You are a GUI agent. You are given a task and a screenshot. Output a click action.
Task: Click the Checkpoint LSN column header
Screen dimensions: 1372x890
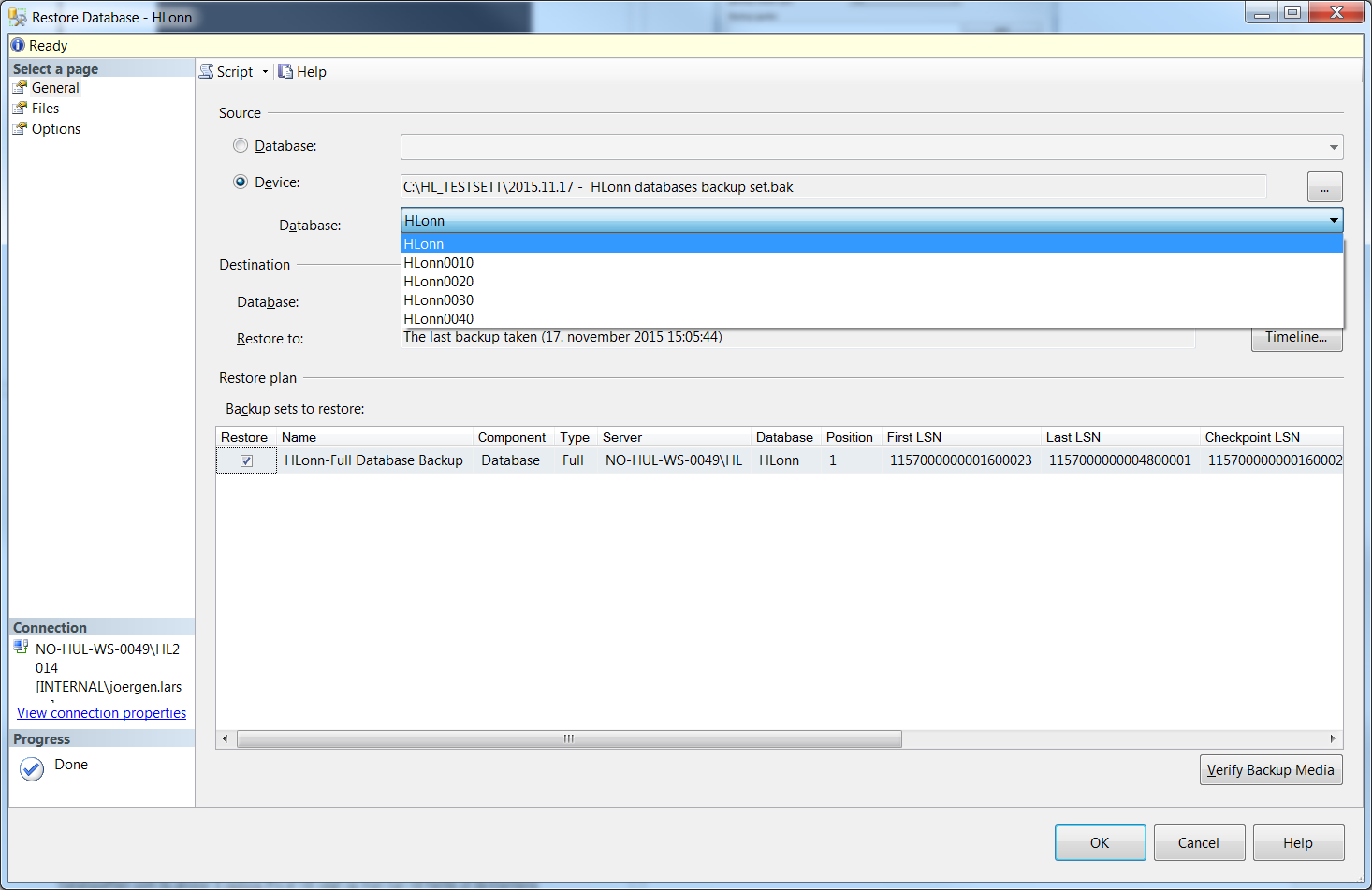[x=1272, y=437]
